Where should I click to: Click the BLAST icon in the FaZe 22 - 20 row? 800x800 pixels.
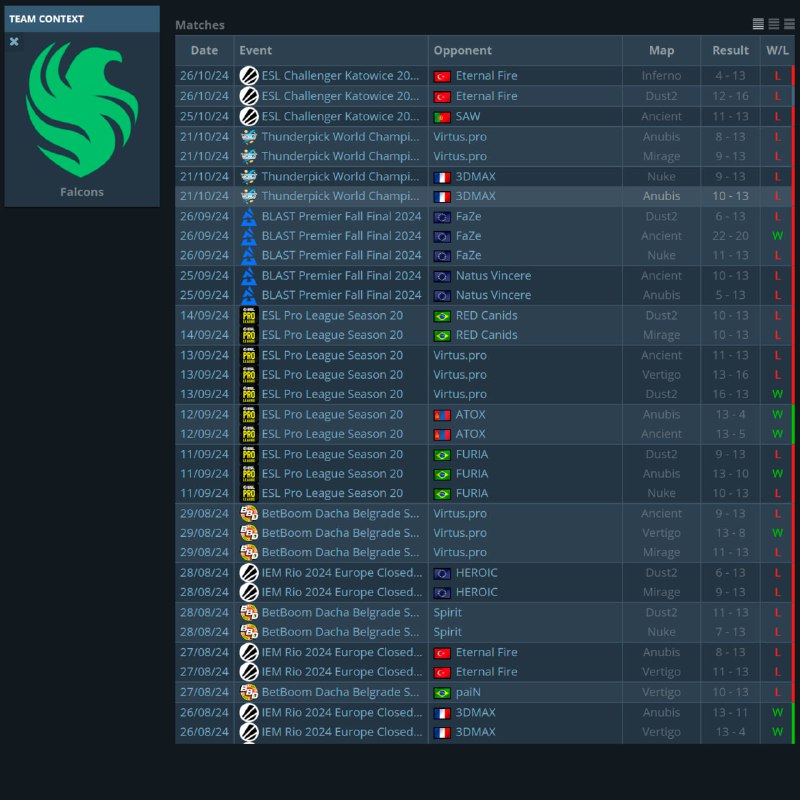(249, 236)
